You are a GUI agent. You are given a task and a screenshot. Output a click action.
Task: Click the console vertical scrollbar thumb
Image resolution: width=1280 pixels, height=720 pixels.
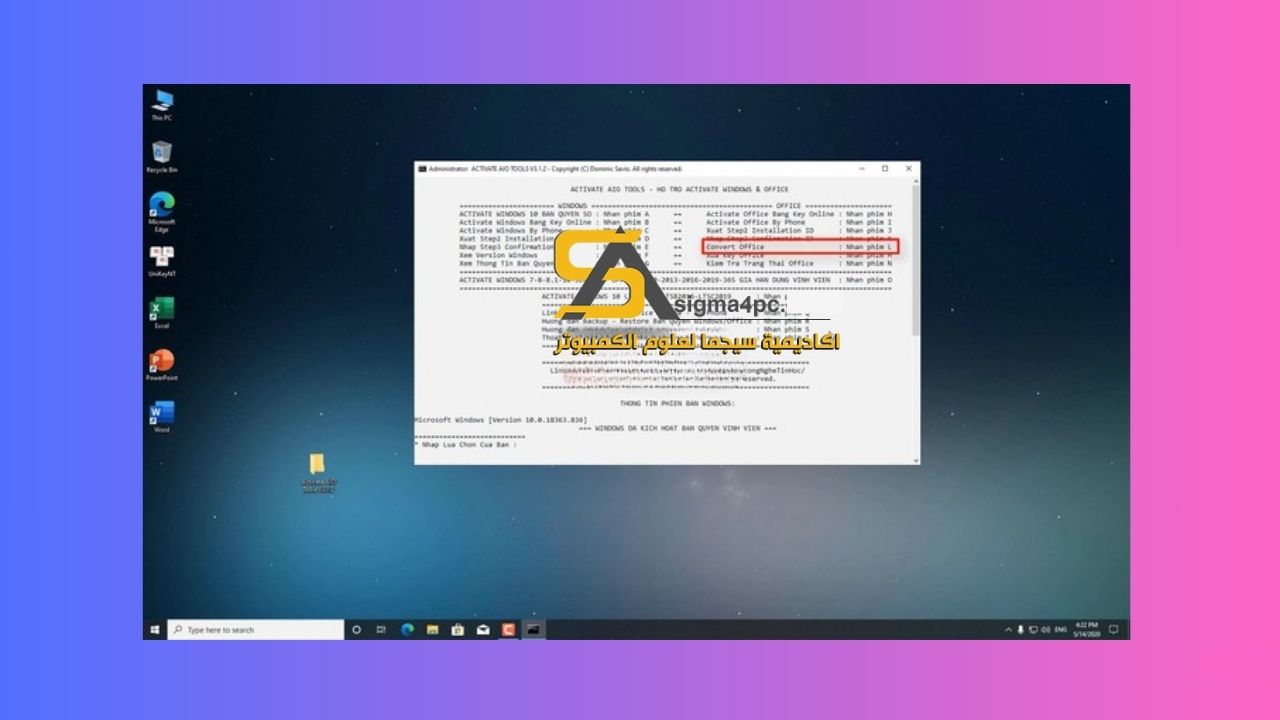click(x=914, y=260)
